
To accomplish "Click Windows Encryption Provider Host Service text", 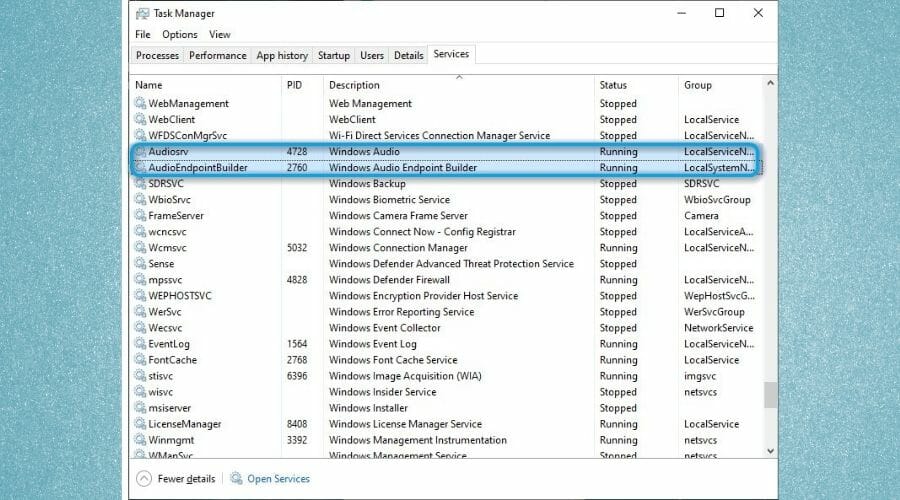I will coord(424,296).
